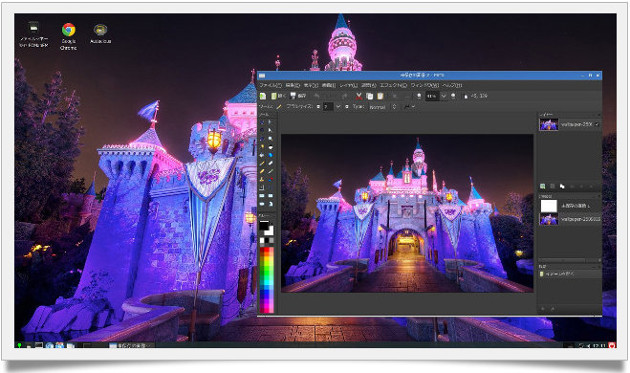Open the brush size dropdown arrow
This screenshot has height=373, width=630.
[338, 107]
